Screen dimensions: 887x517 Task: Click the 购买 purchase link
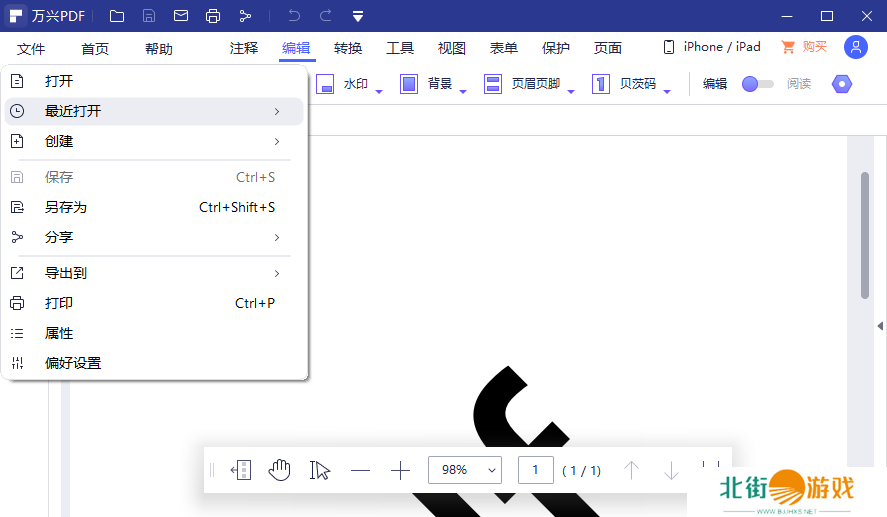[x=805, y=47]
